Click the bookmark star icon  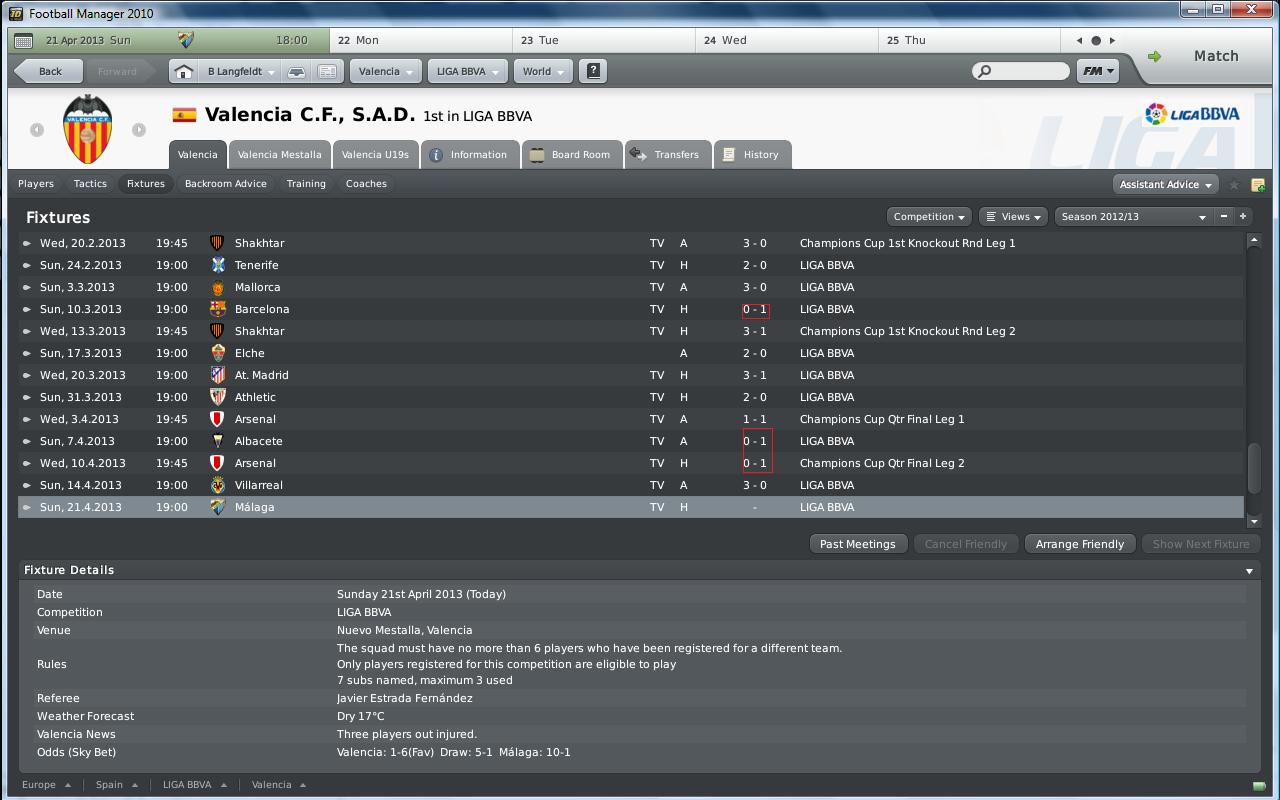(x=1234, y=185)
